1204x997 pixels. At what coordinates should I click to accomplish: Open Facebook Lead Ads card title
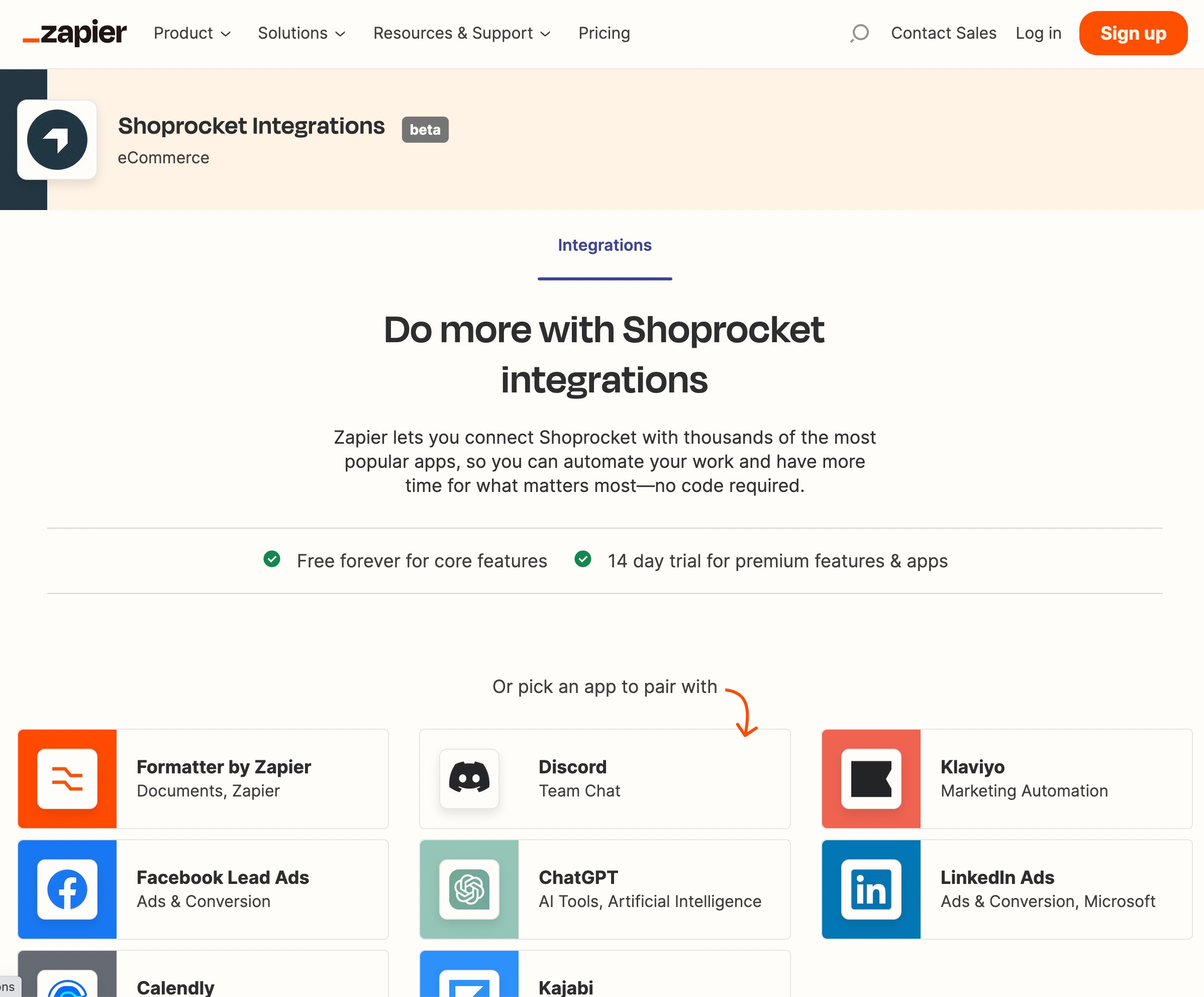pos(223,877)
